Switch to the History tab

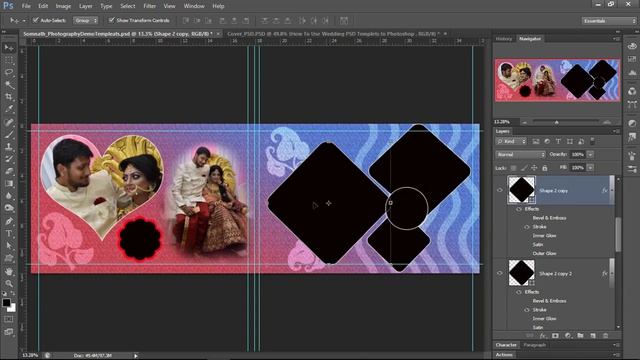504,39
